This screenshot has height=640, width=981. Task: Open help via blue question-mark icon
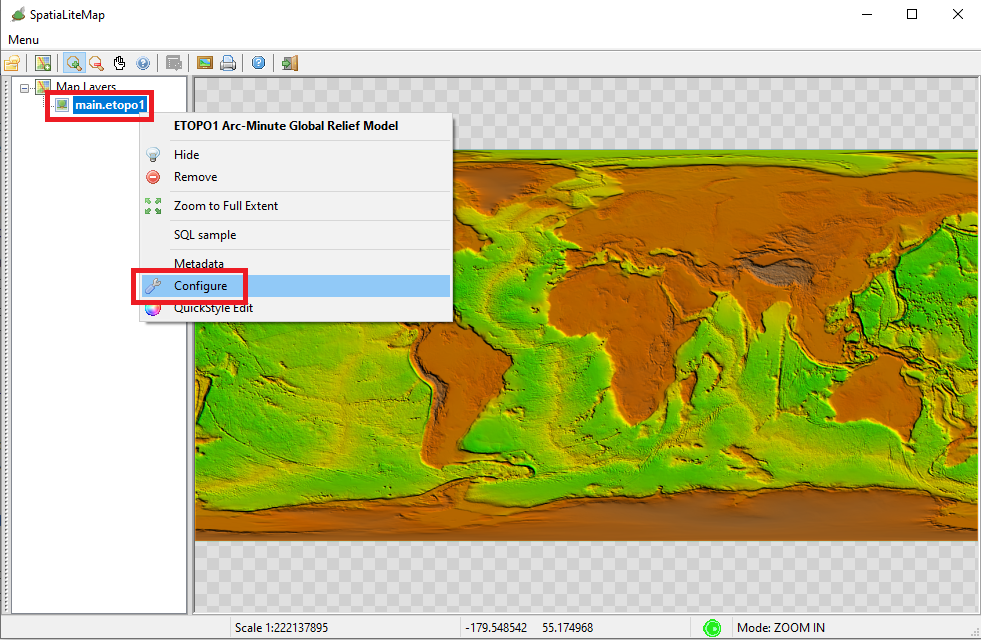[x=258, y=63]
